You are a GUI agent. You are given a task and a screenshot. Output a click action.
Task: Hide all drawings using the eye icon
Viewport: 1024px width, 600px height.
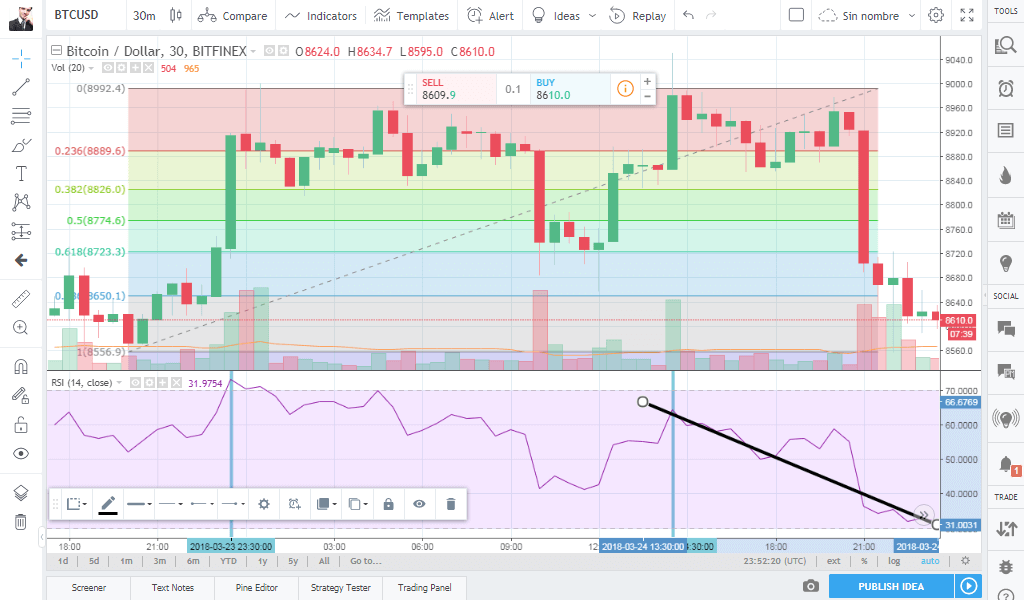coord(20,451)
